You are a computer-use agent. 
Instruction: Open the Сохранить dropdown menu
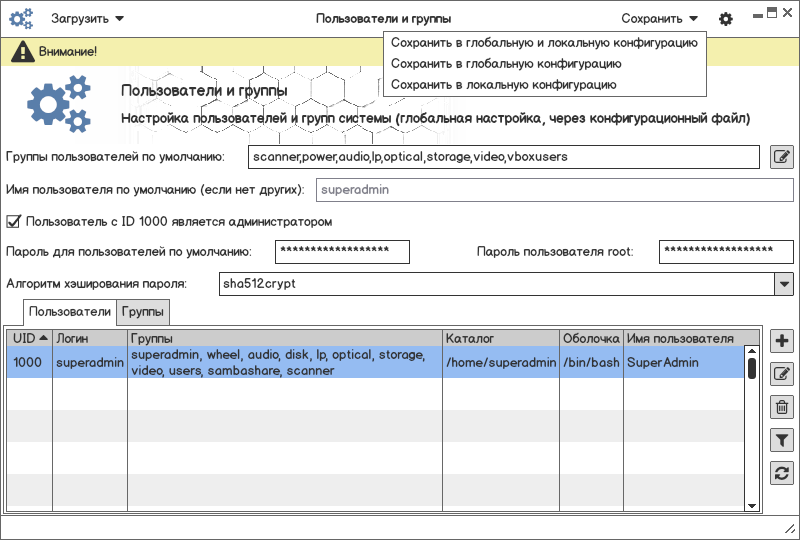click(659, 19)
